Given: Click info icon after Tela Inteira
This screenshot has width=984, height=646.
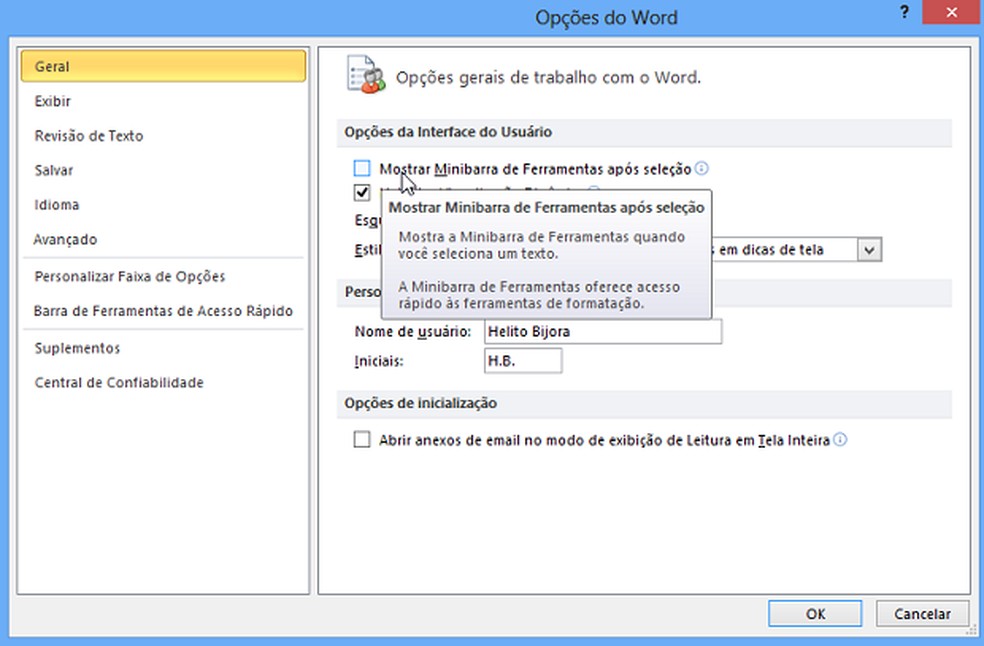Looking at the screenshot, I should tap(840, 439).
